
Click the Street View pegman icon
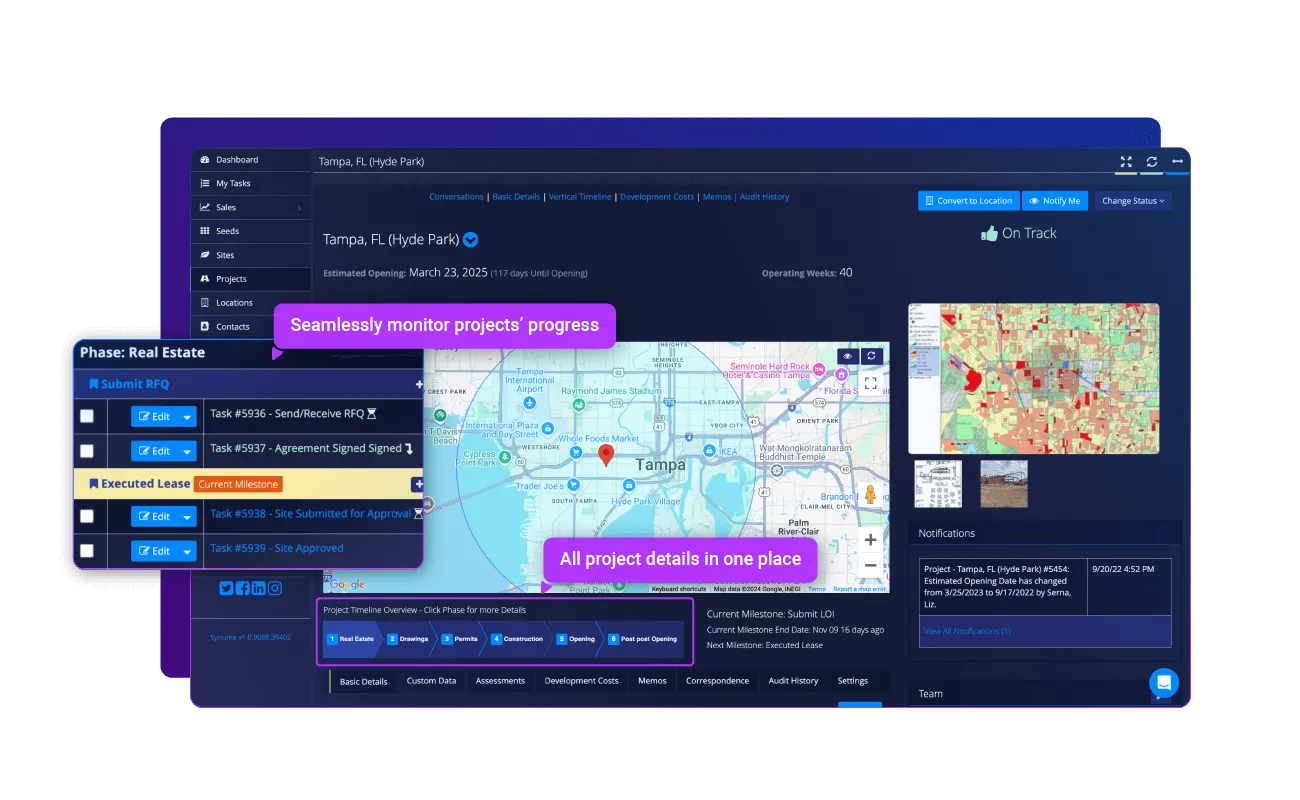pyautogui.click(x=870, y=495)
